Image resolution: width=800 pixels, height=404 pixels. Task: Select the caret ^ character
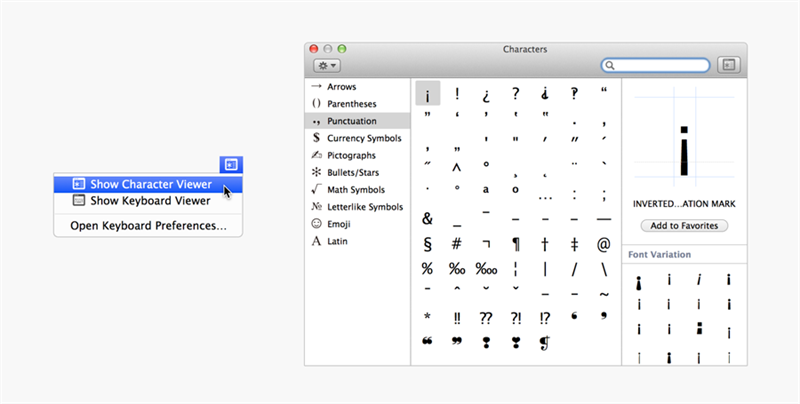(x=457, y=167)
